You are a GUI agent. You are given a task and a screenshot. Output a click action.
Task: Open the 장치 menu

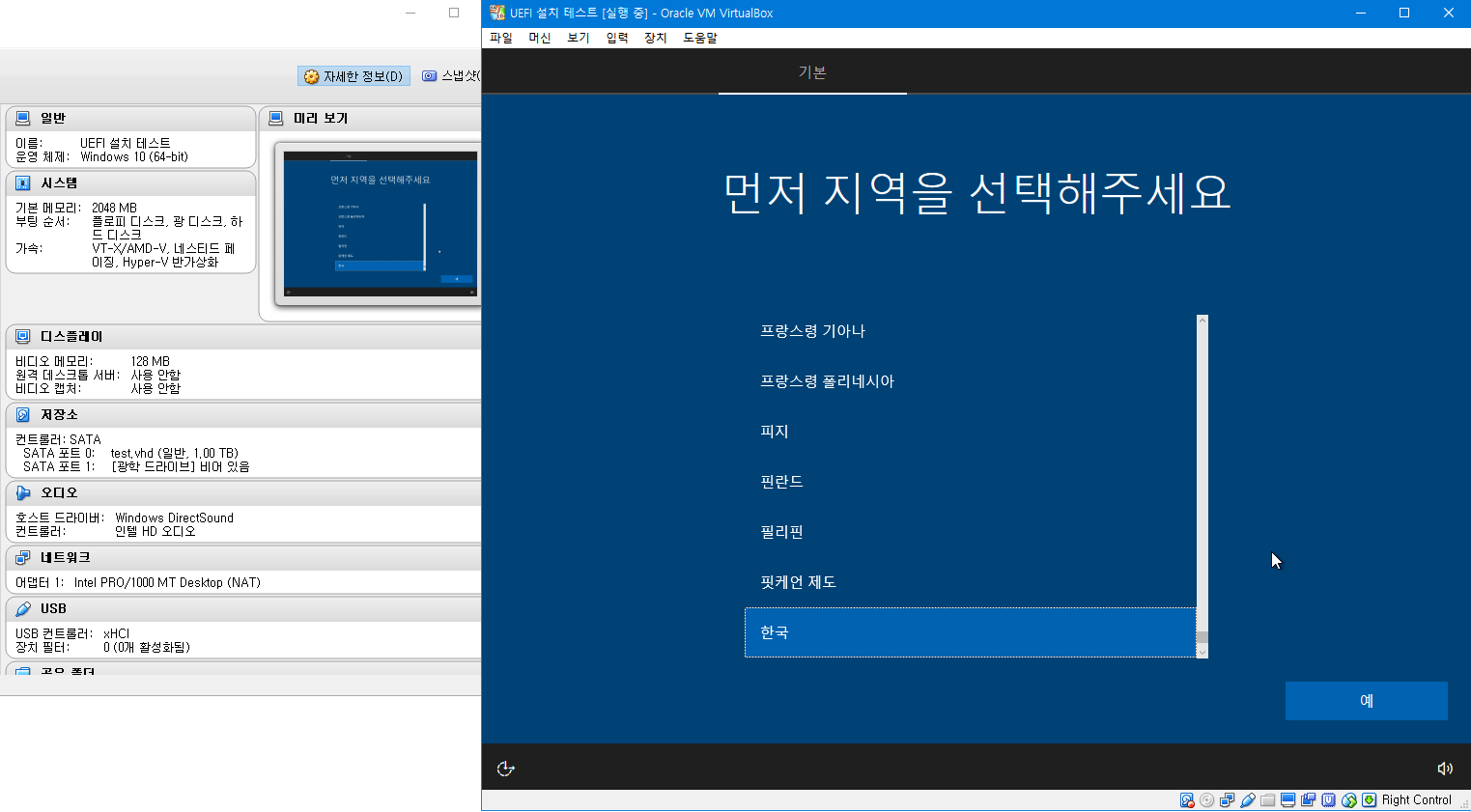click(656, 38)
